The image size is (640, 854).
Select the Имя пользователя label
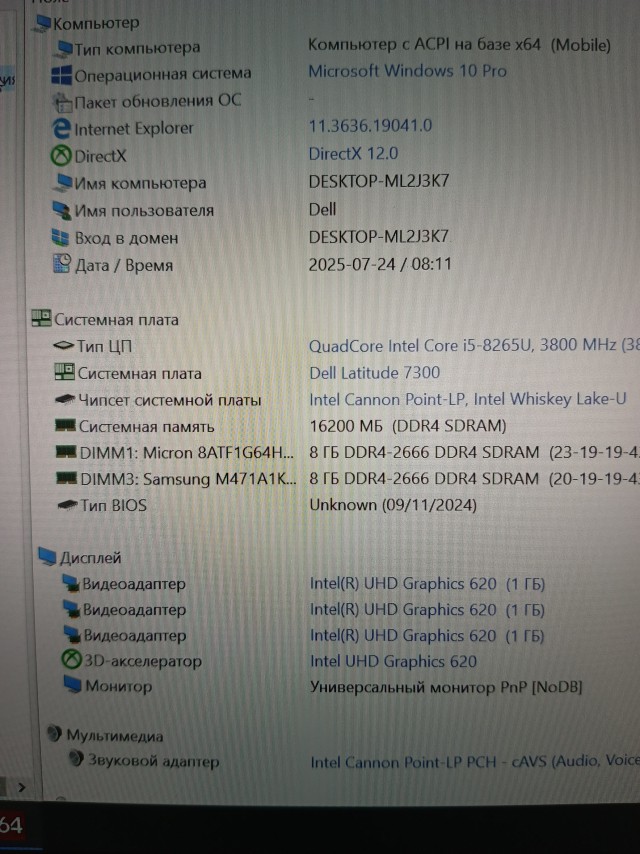coord(144,211)
